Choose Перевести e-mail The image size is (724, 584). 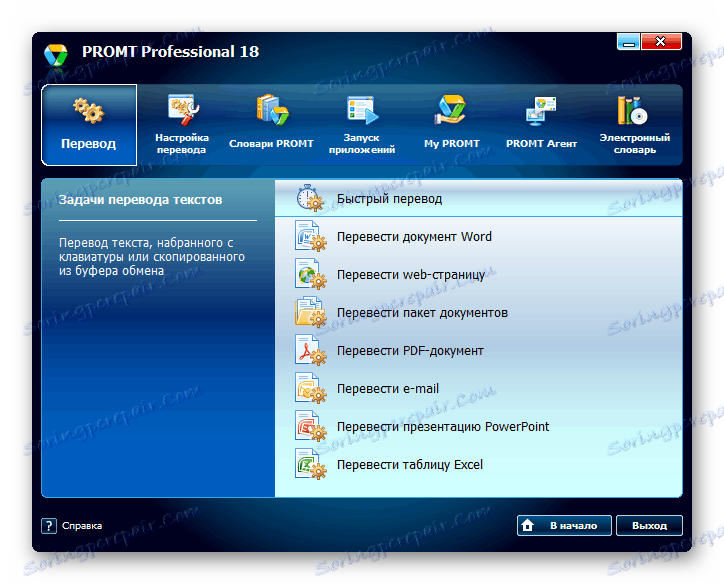point(478,388)
